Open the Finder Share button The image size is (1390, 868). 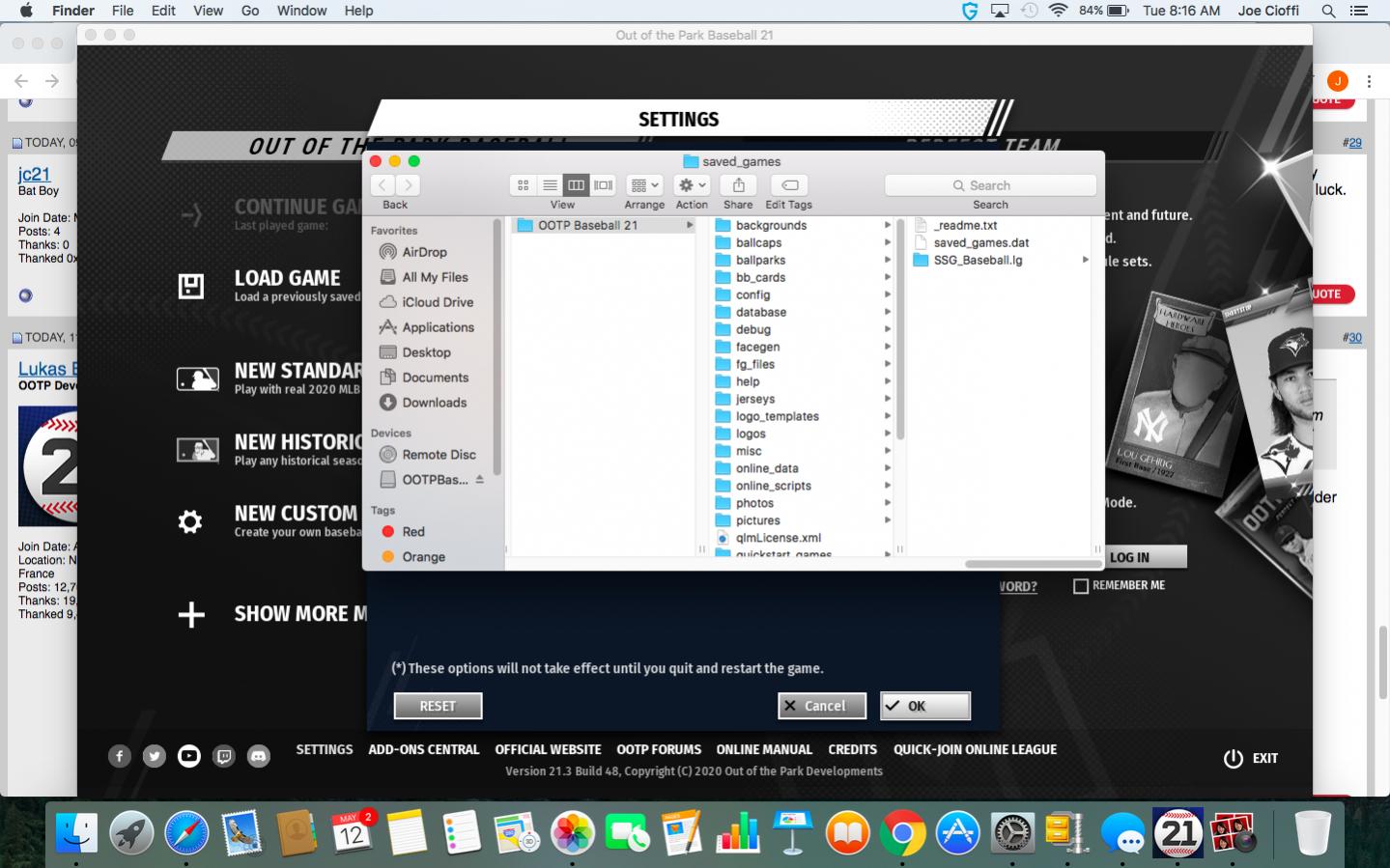(738, 185)
